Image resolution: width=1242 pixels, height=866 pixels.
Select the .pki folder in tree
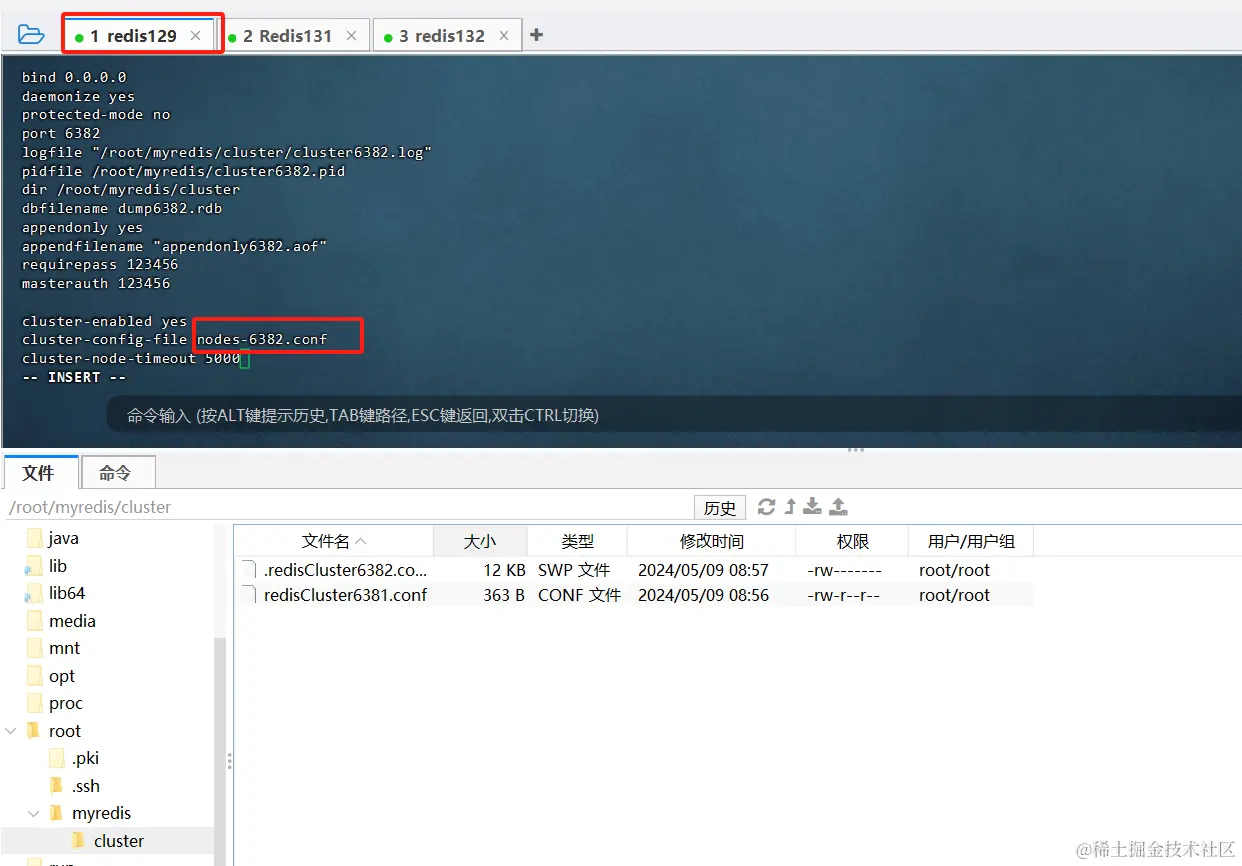click(85, 758)
